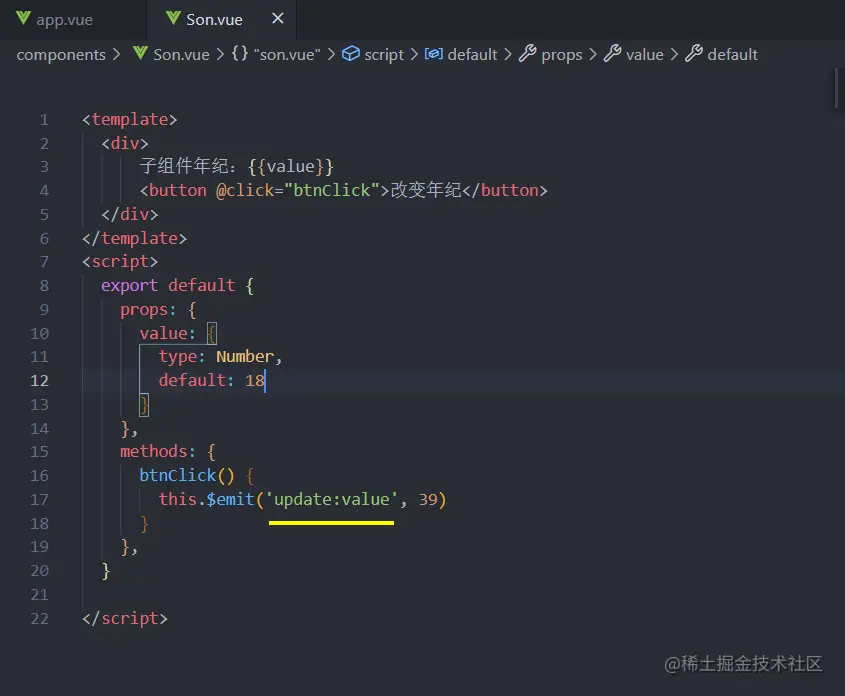Viewport: 845px width, 696px height.
Task: Open the props breadcrumb segment
Action: click(x=562, y=54)
